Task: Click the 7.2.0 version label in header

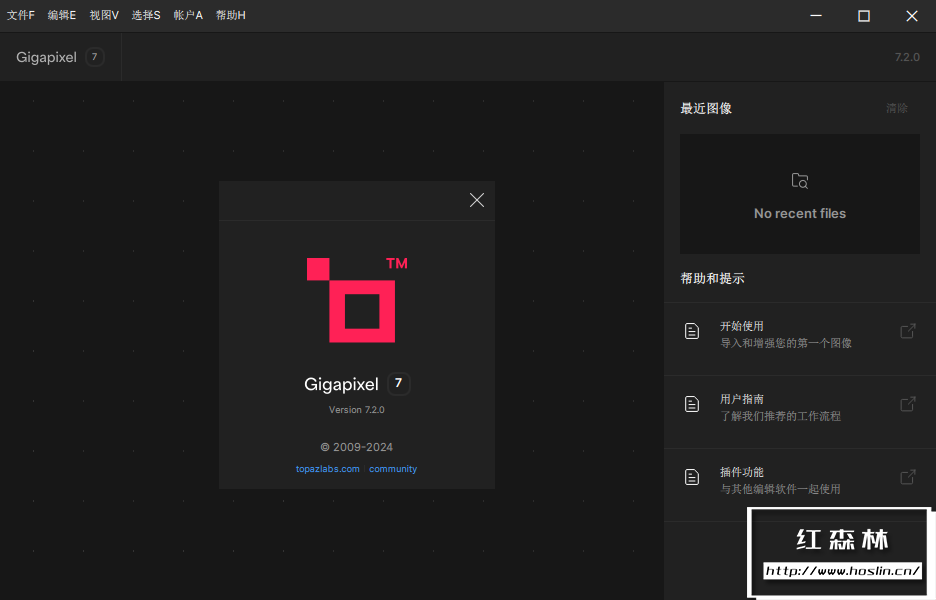Action: pyautogui.click(x=907, y=57)
